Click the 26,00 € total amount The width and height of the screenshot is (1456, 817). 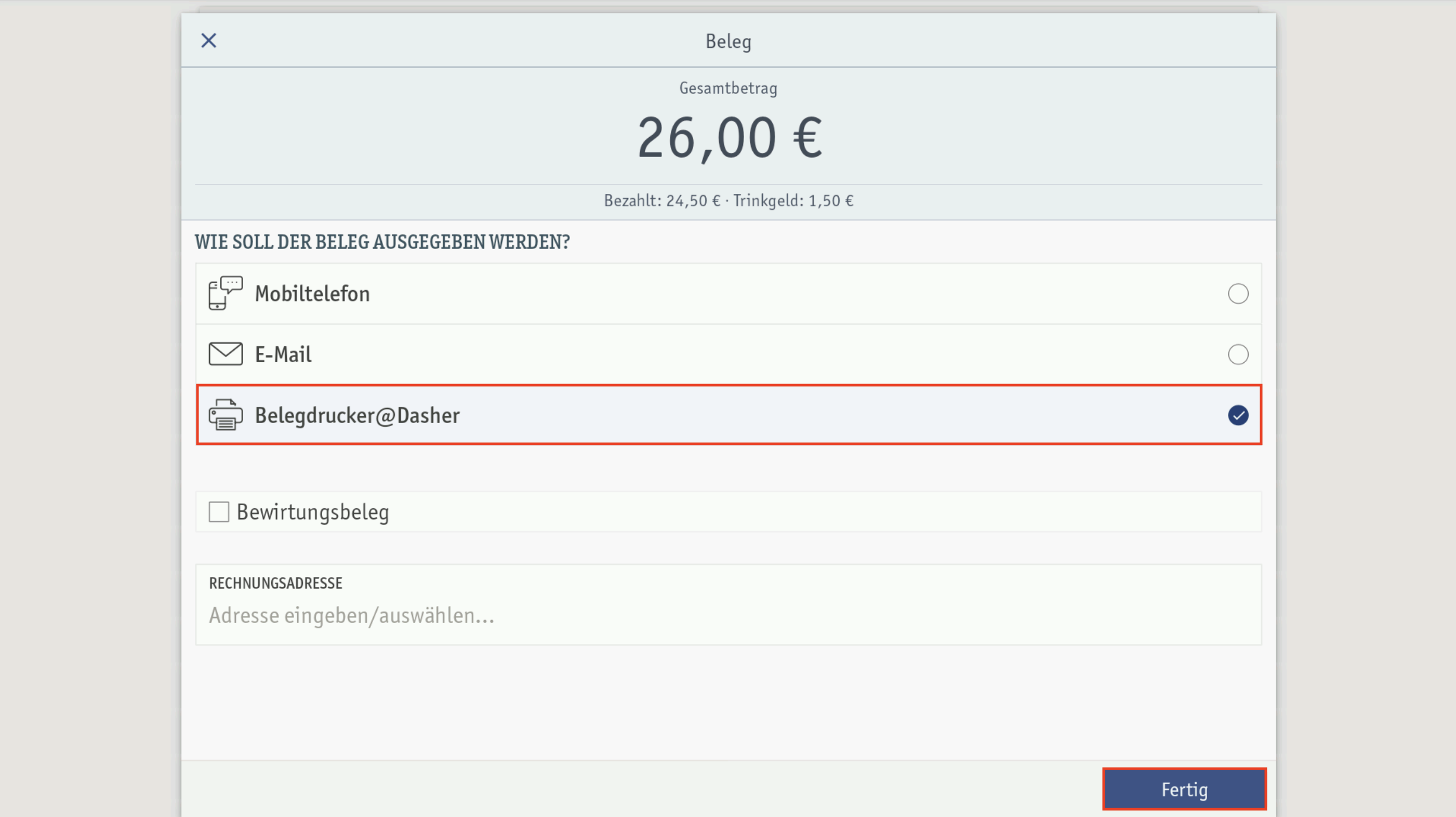click(x=729, y=137)
